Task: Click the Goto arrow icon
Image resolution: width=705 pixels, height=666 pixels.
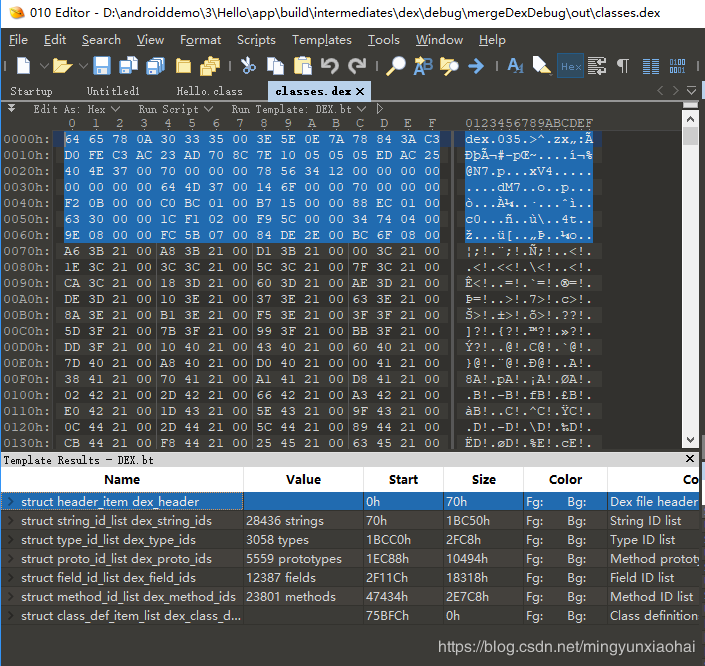Action: tap(476, 66)
